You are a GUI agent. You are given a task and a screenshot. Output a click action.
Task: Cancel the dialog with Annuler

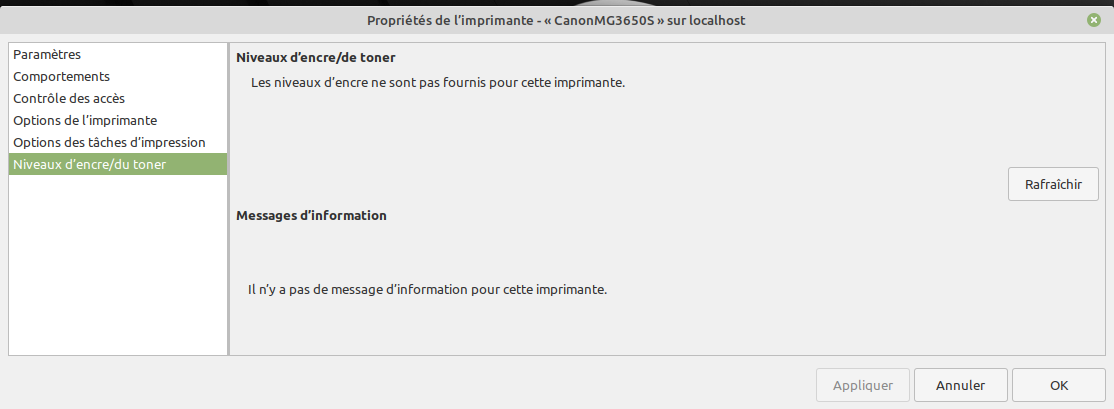960,385
